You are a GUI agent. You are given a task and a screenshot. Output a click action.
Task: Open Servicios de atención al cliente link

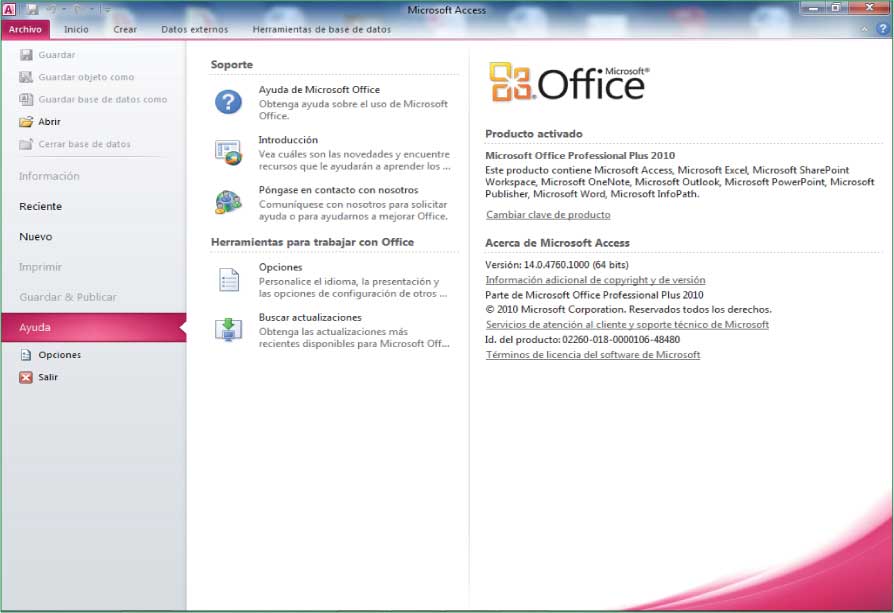click(x=627, y=324)
